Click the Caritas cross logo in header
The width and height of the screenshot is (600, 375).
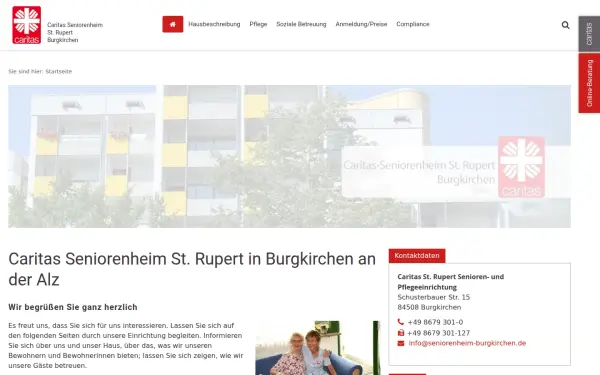(x=26, y=25)
